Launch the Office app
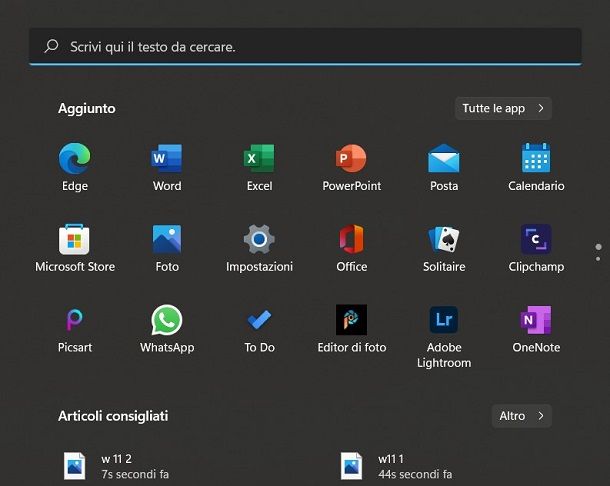The image size is (610, 486). 352,248
